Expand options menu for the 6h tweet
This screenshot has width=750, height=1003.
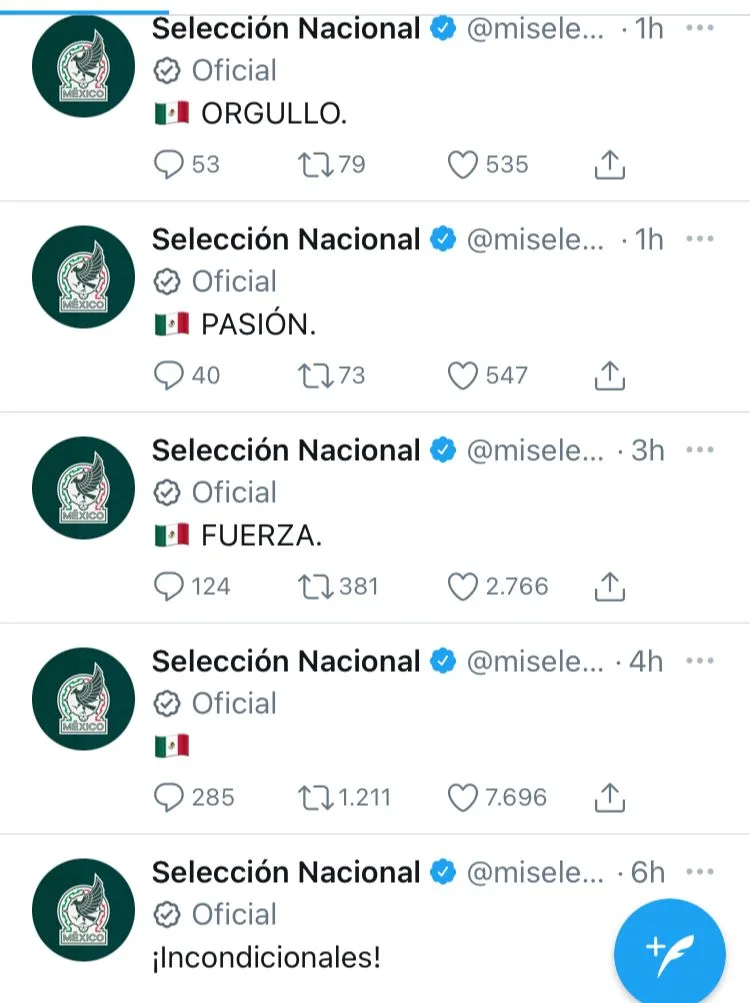tap(699, 872)
